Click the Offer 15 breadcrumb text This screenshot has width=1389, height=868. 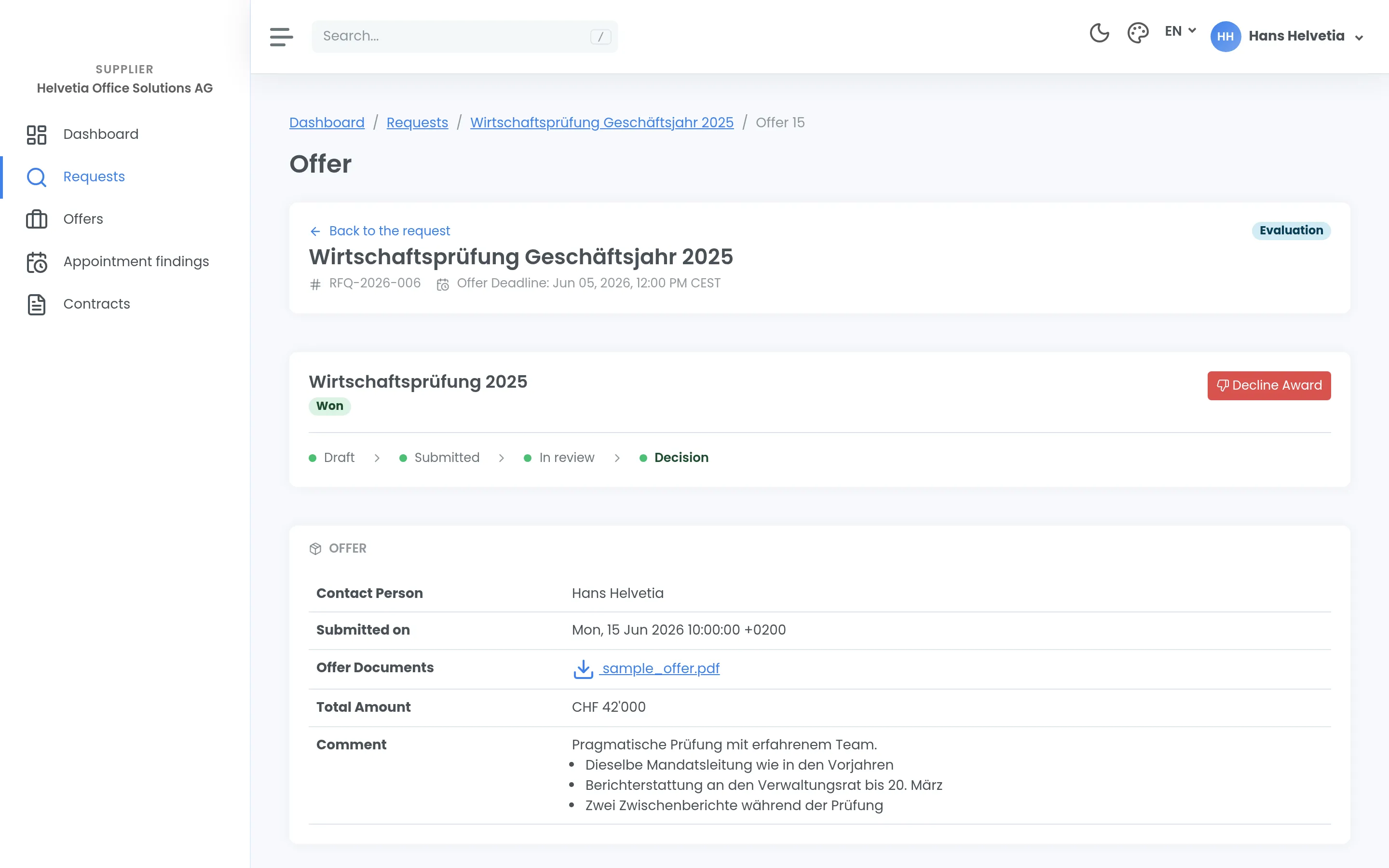point(780,122)
